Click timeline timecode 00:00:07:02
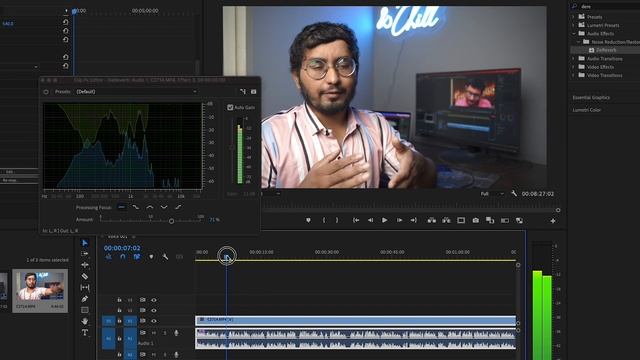The image size is (640, 360). click(x=122, y=248)
